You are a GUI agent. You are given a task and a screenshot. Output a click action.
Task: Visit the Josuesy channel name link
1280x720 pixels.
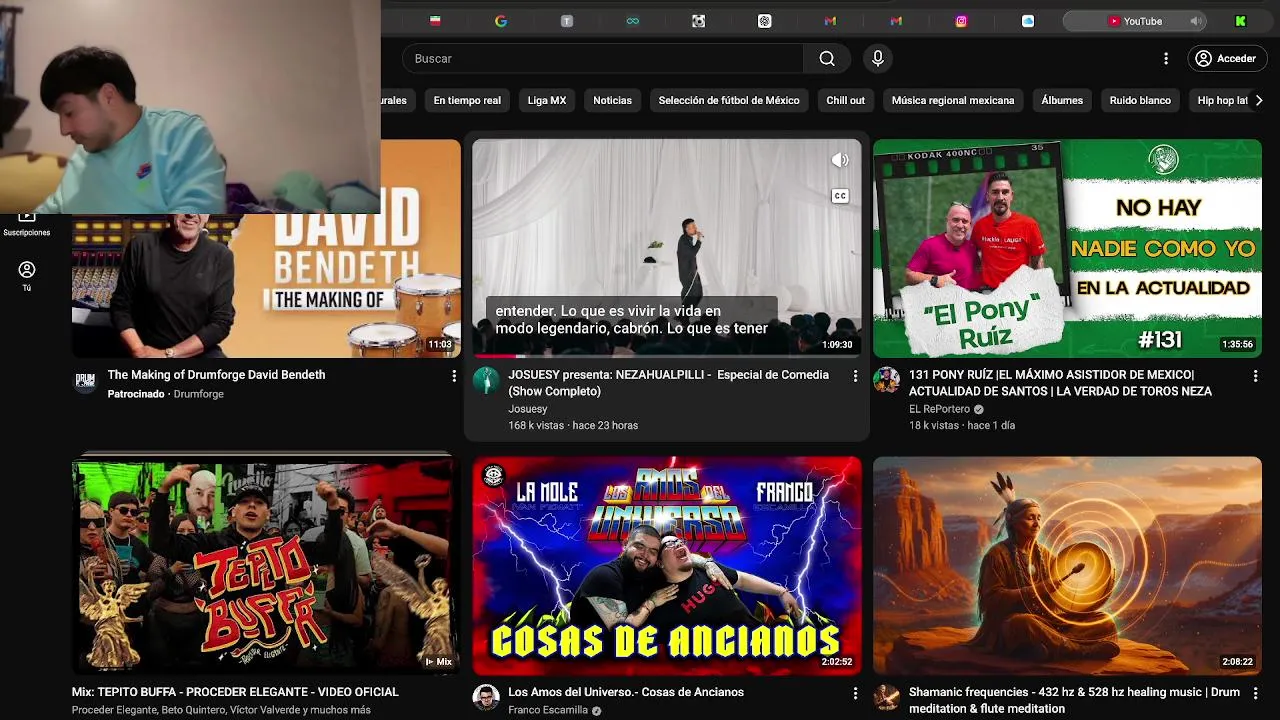pyautogui.click(x=528, y=409)
